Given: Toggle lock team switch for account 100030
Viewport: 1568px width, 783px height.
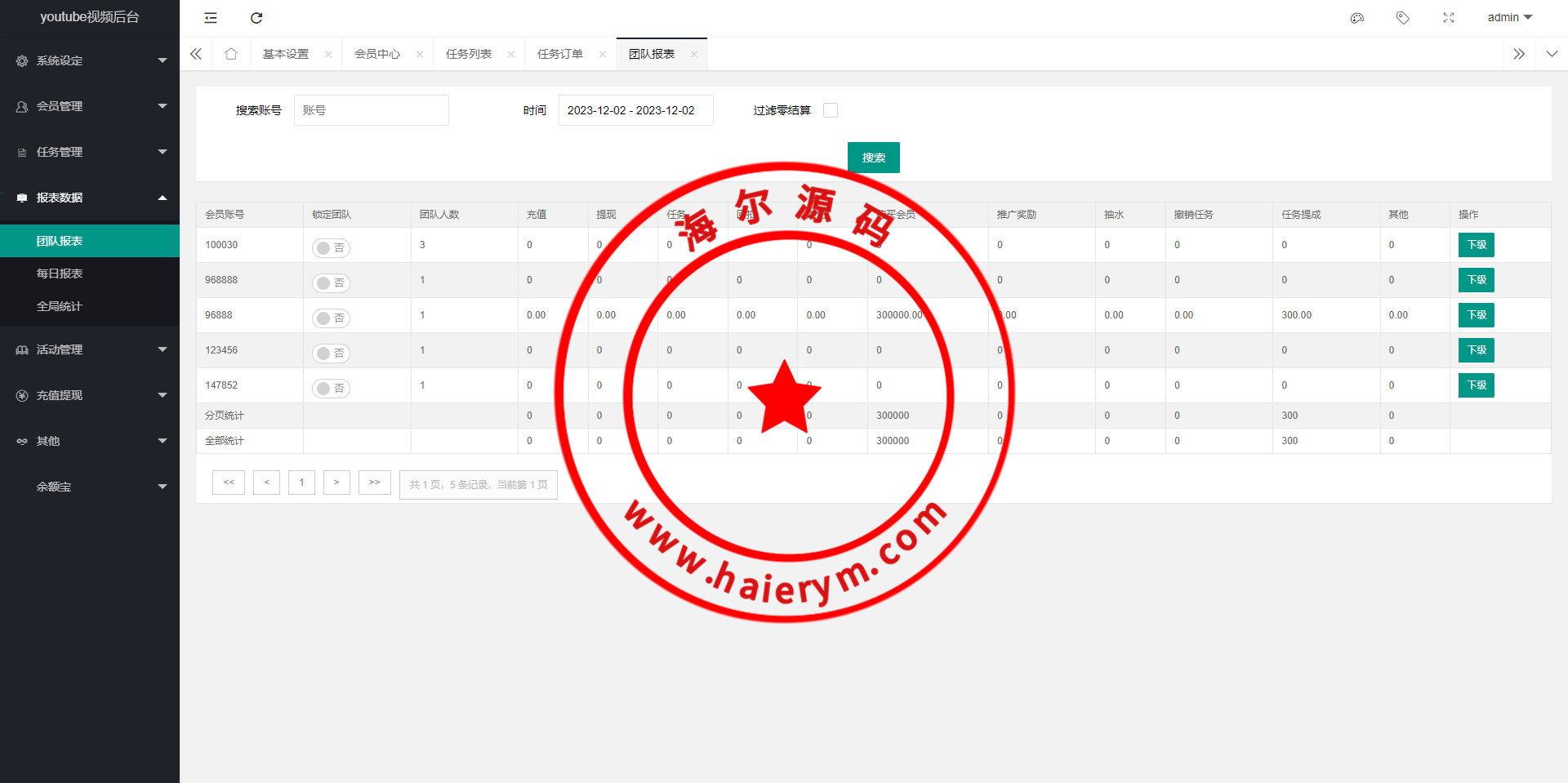Looking at the screenshot, I should point(331,248).
